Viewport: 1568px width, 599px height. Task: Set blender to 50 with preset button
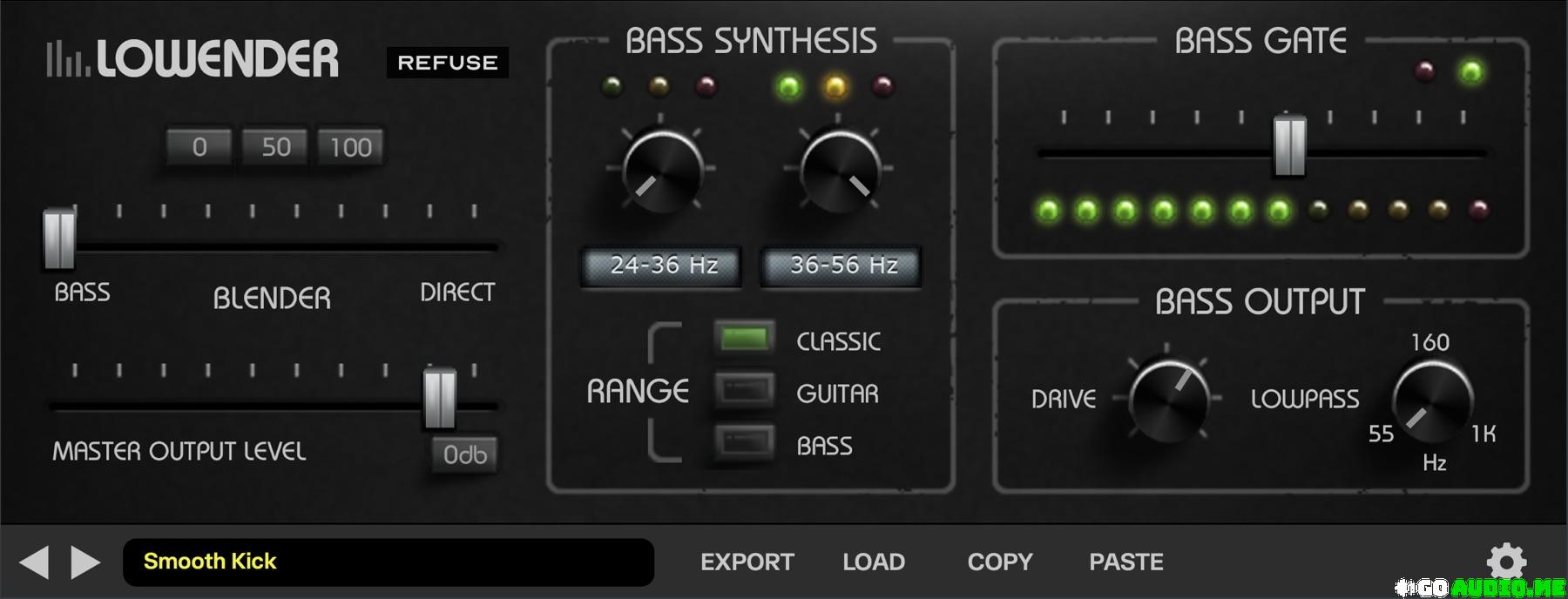coord(275,147)
